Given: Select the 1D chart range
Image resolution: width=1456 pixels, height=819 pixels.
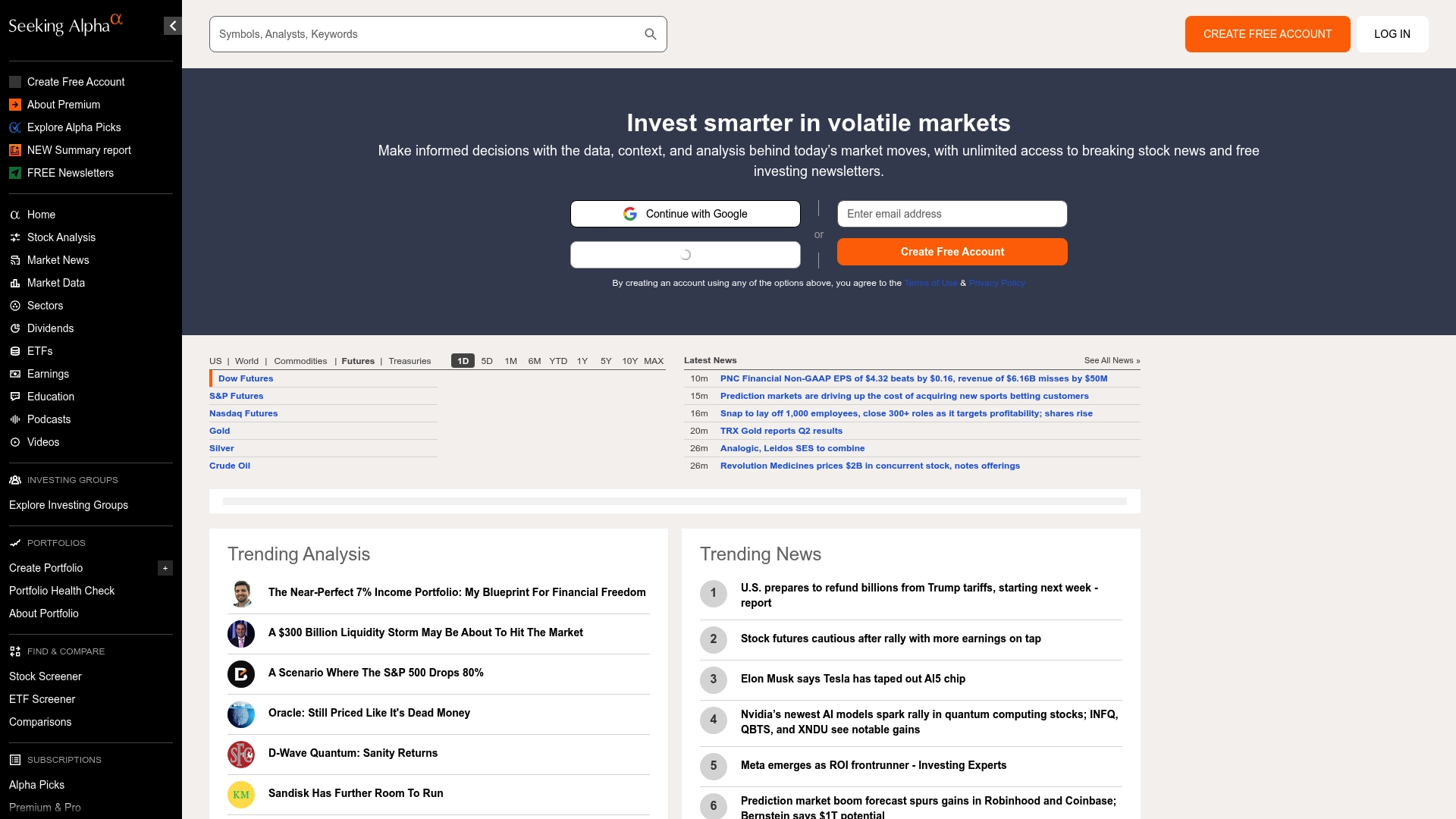Looking at the screenshot, I should [463, 361].
